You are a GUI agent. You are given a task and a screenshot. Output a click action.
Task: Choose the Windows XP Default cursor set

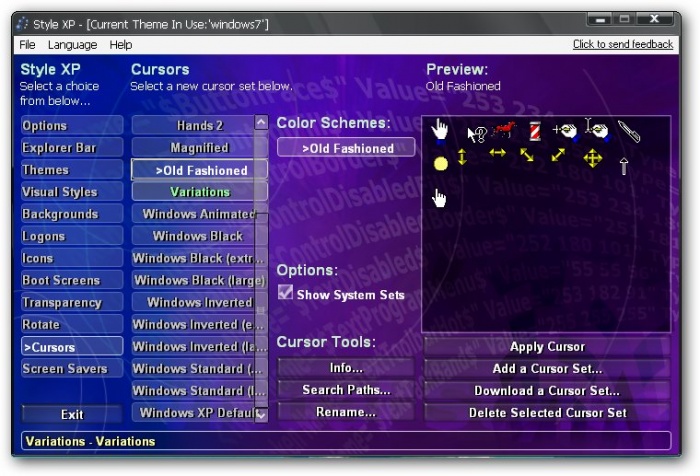pyautogui.click(x=199, y=413)
